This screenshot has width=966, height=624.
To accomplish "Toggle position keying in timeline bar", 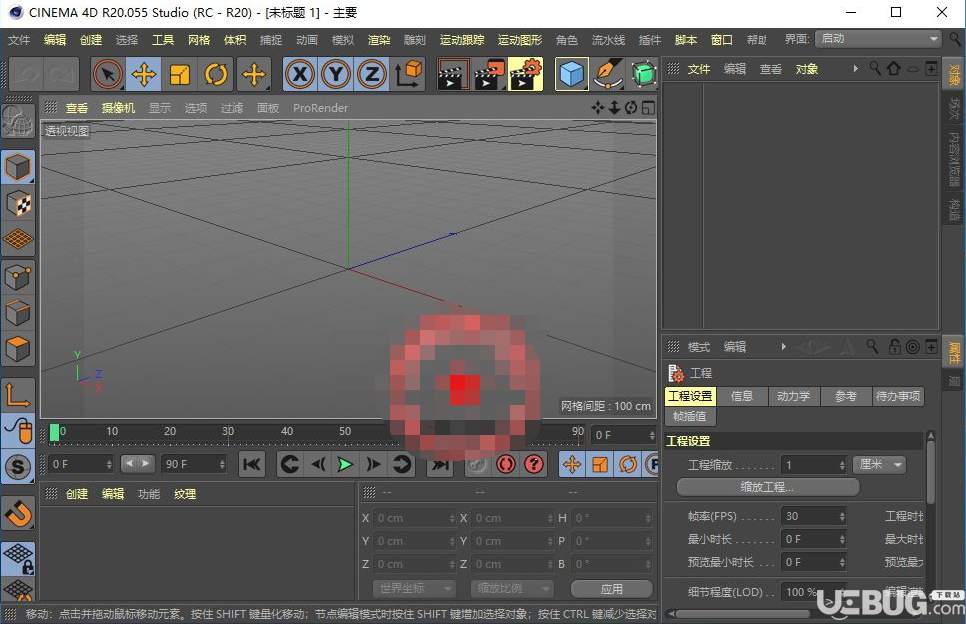I will 572,464.
